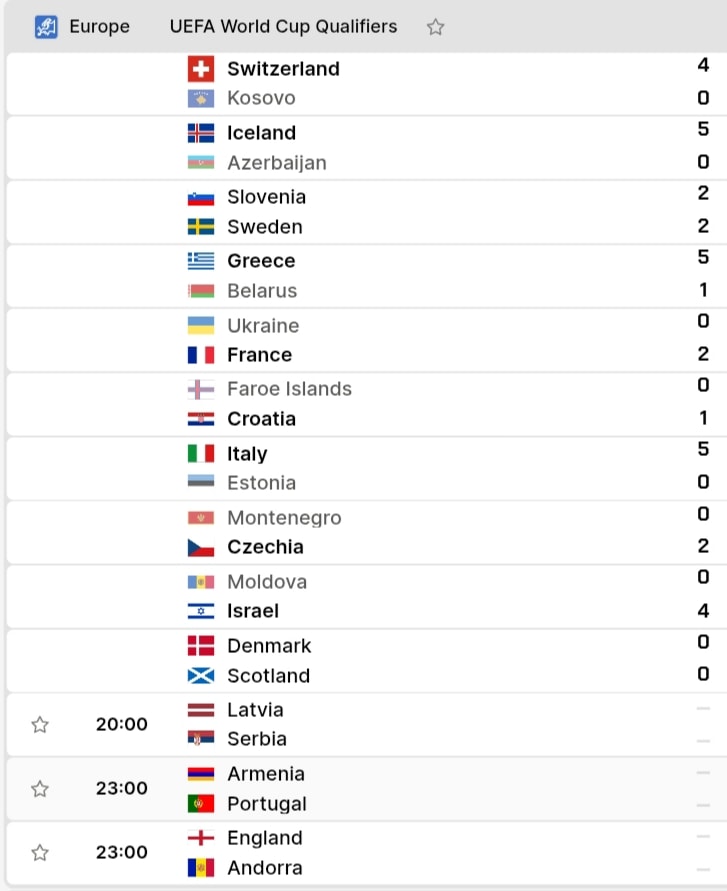This screenshot has width=727, height=891.
Task: Click the Europe region icon
Action: tap(46, 27)
